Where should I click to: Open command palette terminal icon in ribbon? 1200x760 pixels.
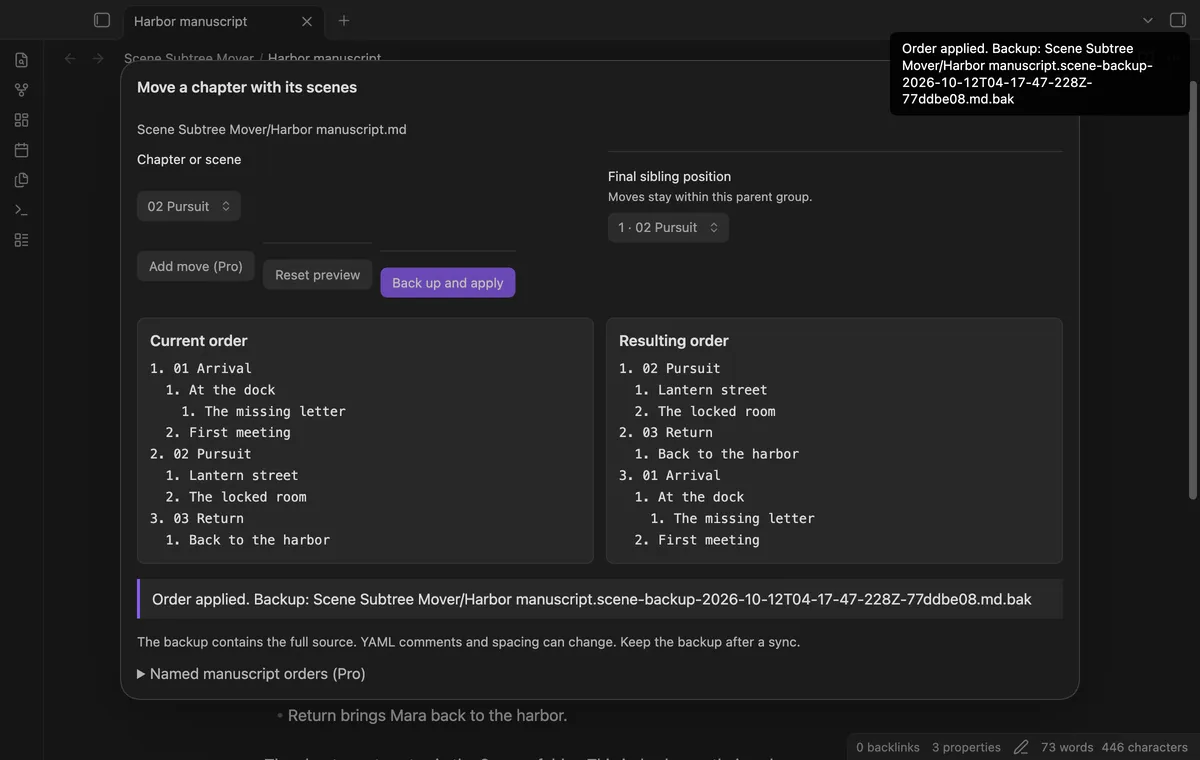pyautogui.click(x=21, y=210)
